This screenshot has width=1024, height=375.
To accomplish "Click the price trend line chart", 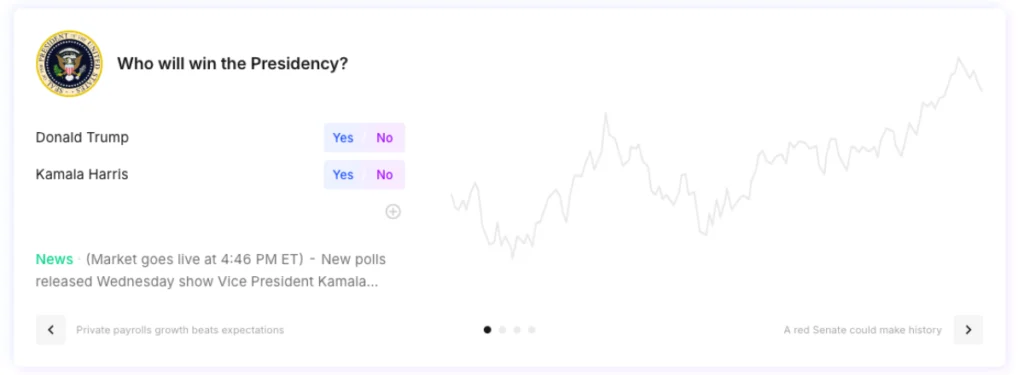I will (716, 157).
